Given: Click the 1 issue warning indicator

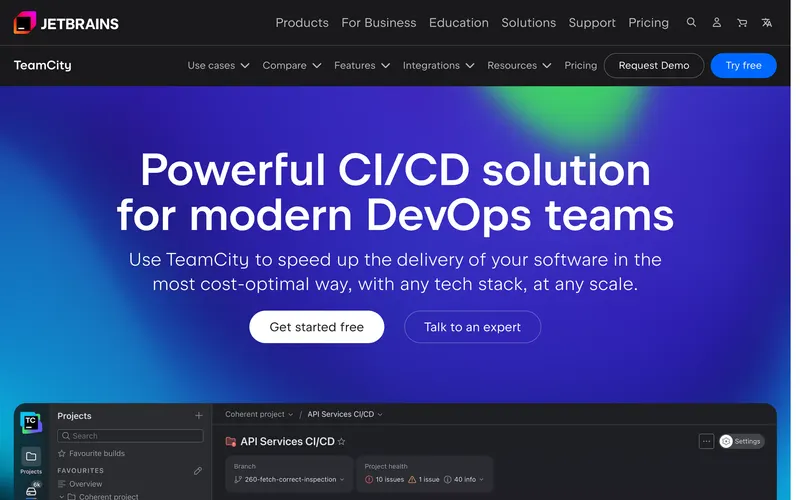Looking at the screenshot, I should tap(423, 480).
